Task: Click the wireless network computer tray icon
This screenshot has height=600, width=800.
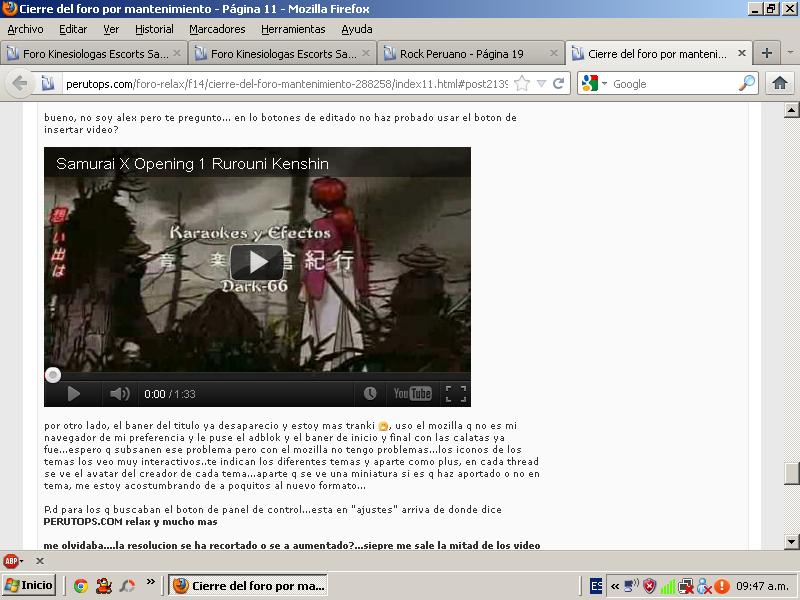Action: (632, 586)
